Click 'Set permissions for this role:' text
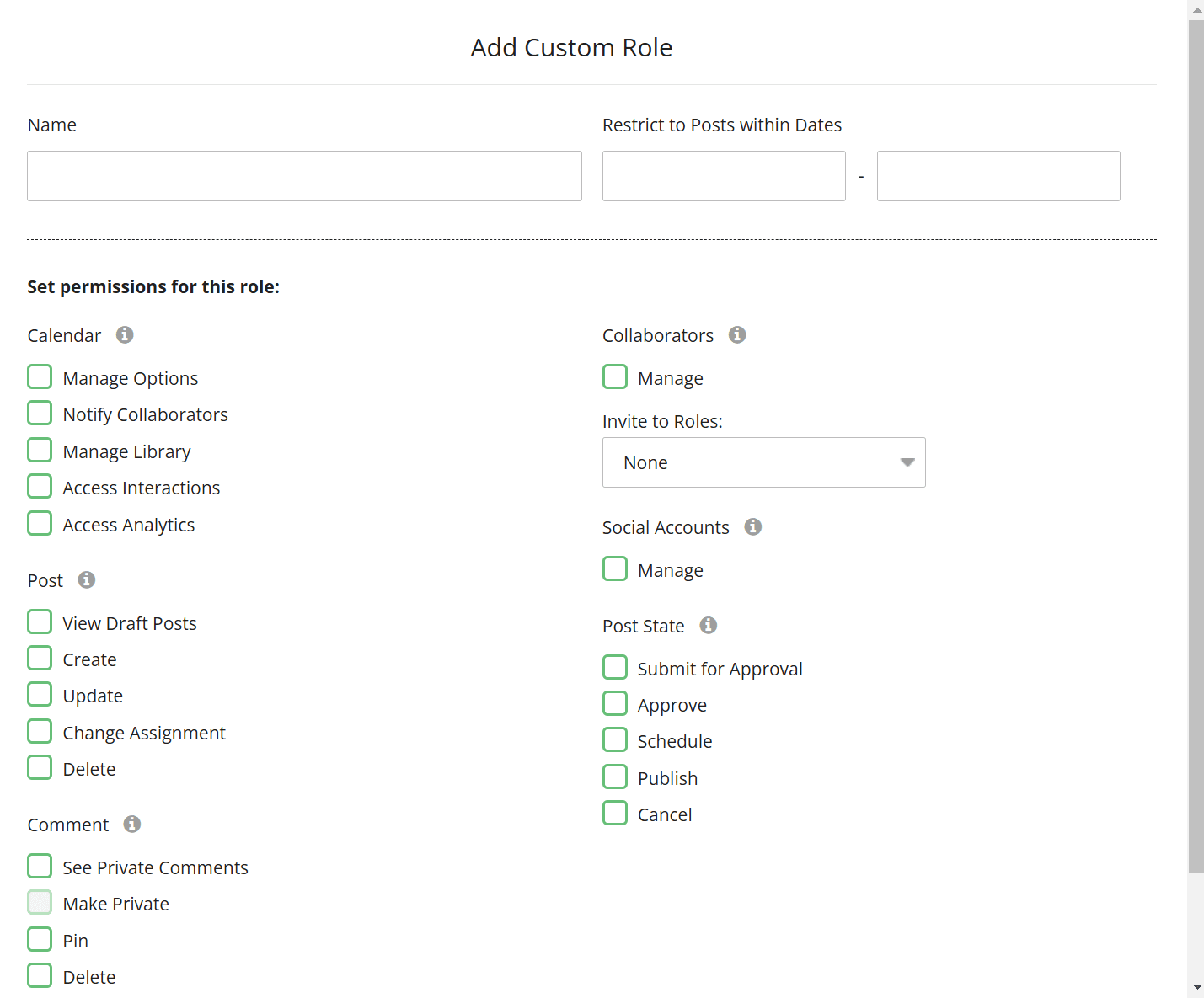The height and width of the screenshot is (998, 1204). 153,287
